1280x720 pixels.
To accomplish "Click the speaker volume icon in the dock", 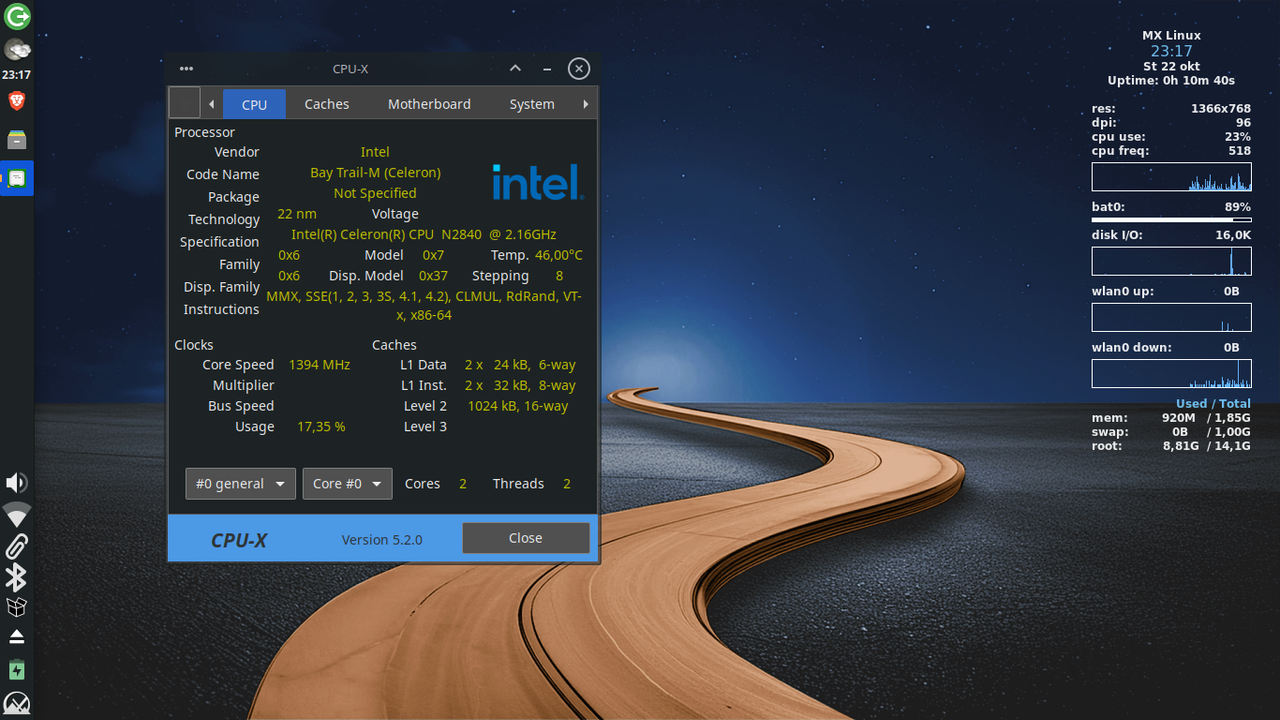I will (x=16, y=482).
